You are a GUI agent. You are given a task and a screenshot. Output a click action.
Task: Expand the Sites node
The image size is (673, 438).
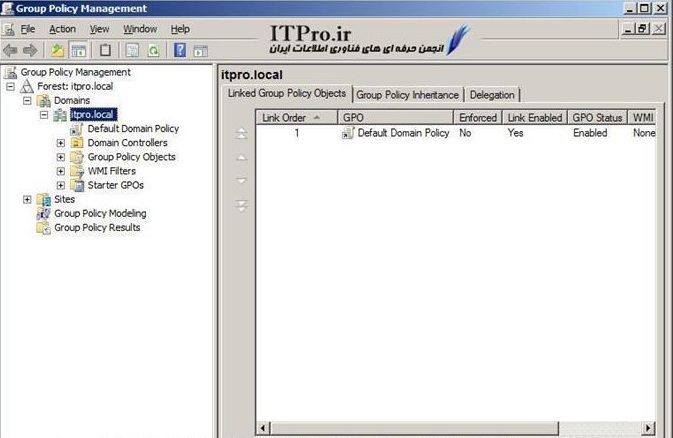(27, 199)
